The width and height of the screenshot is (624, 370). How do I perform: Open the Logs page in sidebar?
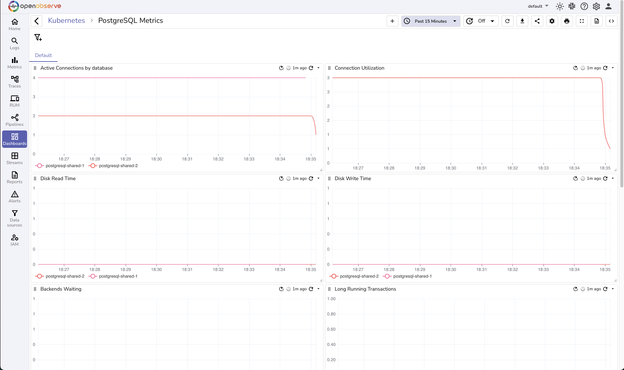coord(14,43)
